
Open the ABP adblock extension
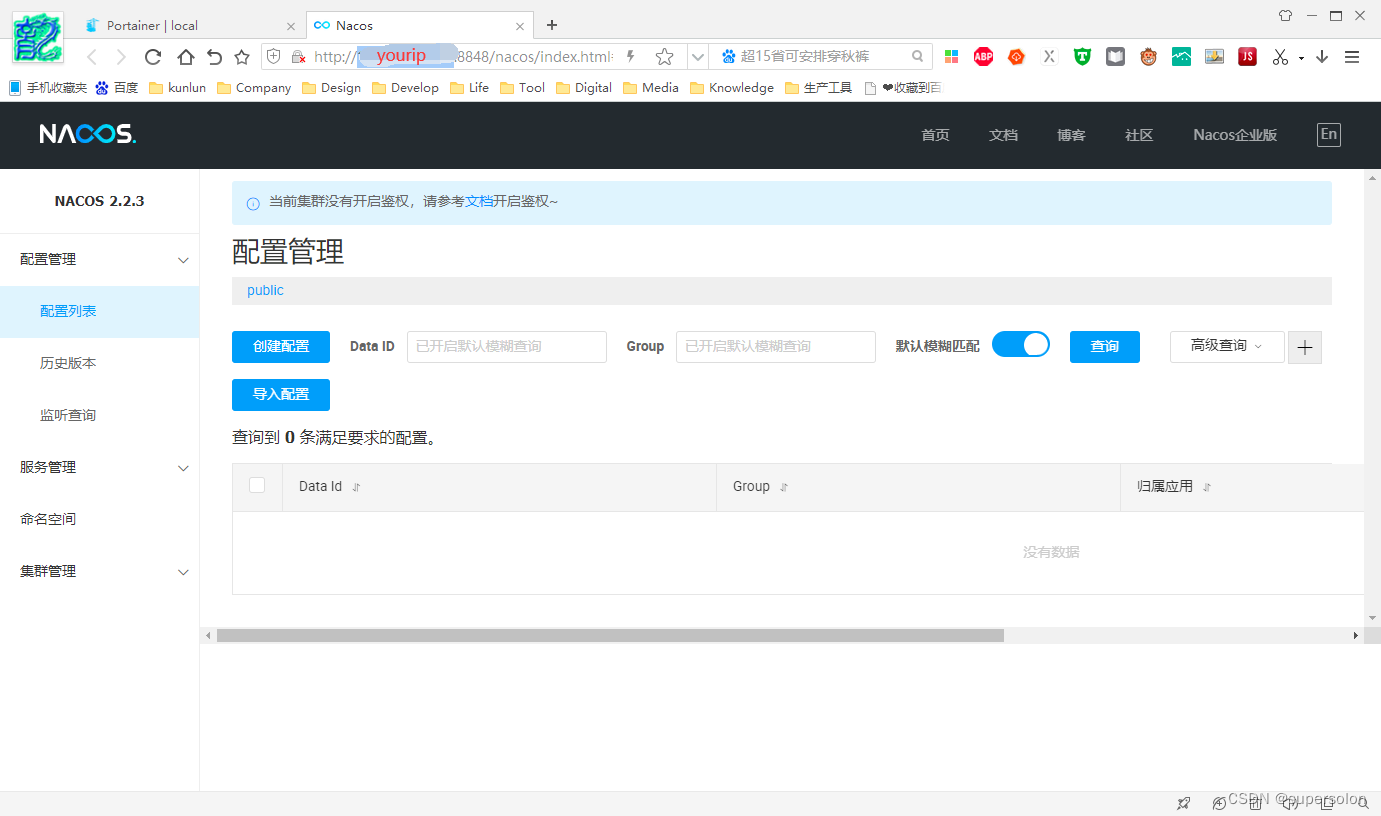pyautogui.click(x=983, y=57)
